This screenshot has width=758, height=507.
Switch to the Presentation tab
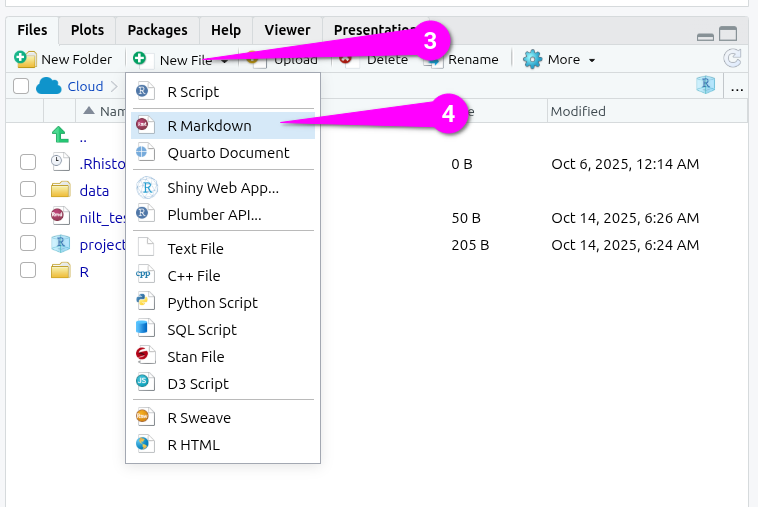[375, 30]
